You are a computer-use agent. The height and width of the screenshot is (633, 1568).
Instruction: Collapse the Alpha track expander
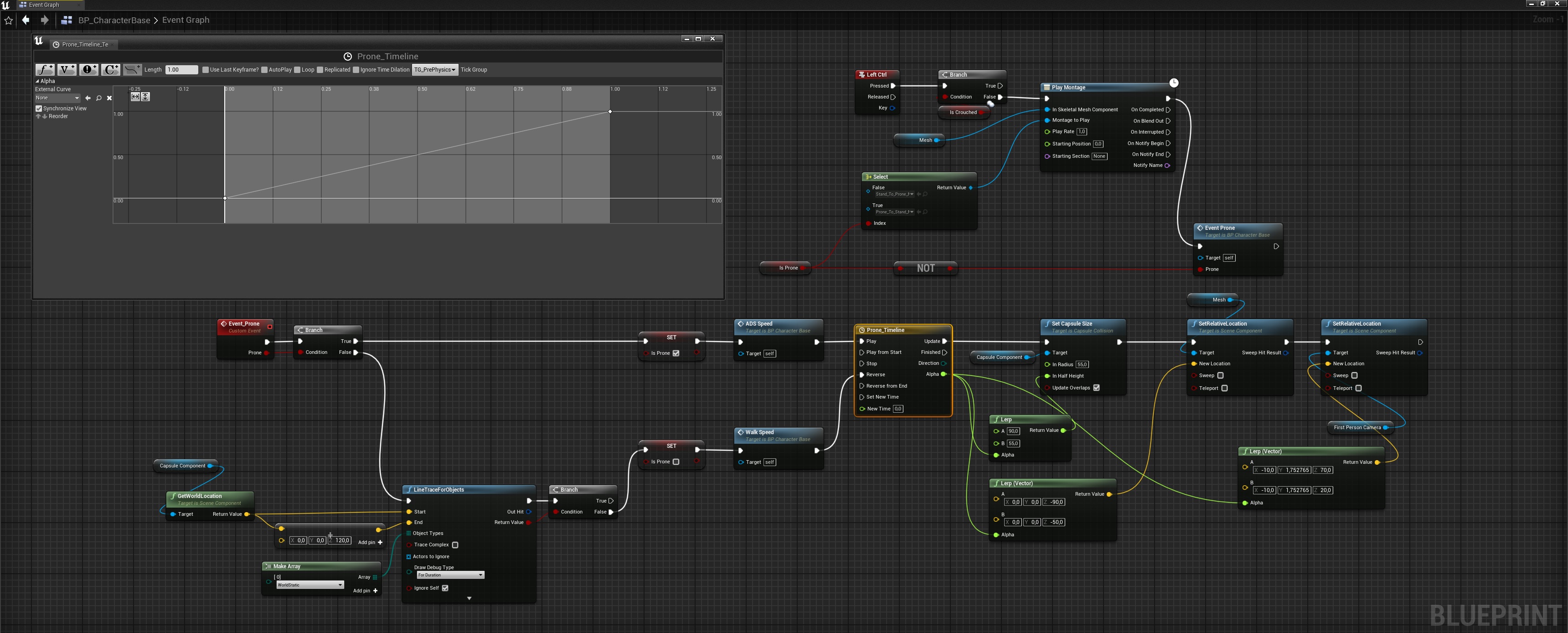(37, 81)
